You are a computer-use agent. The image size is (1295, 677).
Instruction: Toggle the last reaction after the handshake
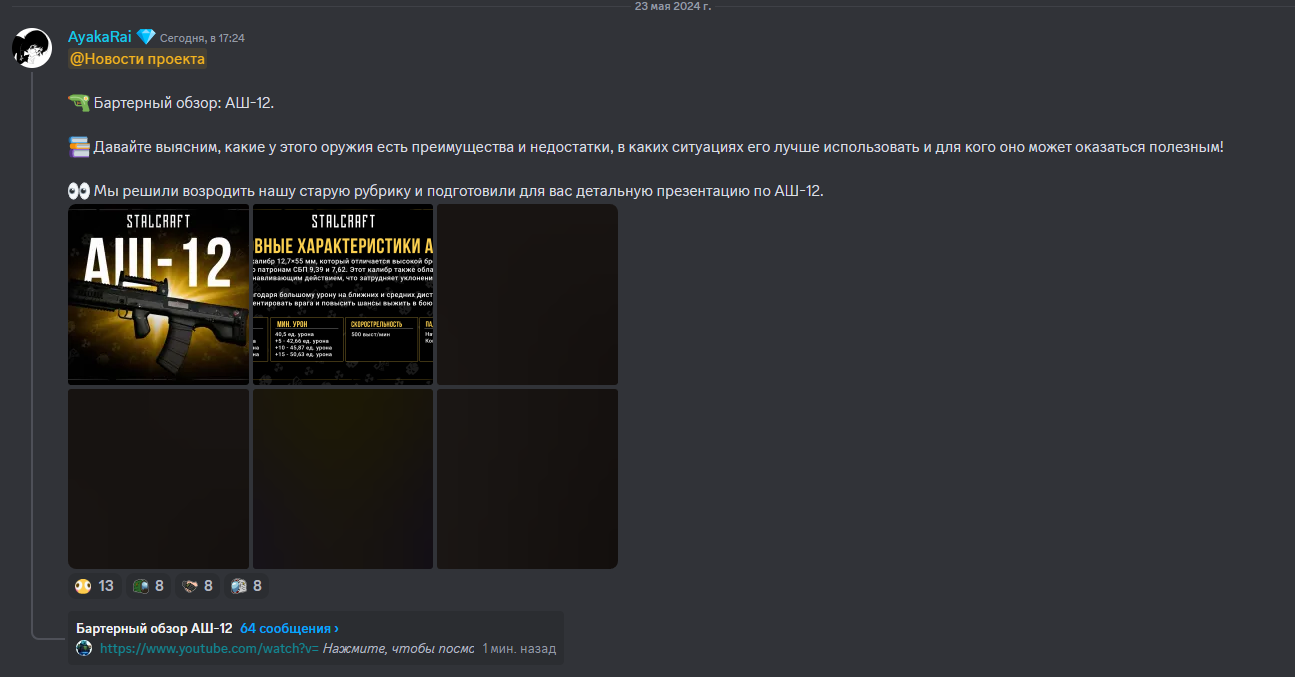(246, 586)
